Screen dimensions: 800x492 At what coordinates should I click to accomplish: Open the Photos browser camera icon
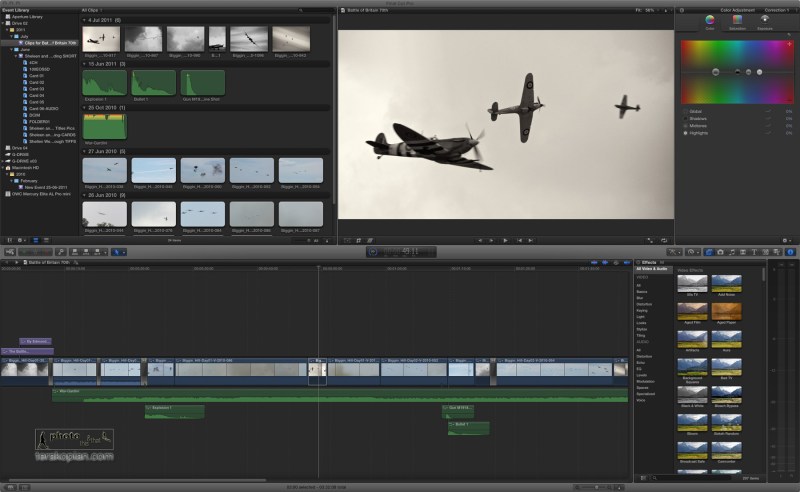coord(720,252)
